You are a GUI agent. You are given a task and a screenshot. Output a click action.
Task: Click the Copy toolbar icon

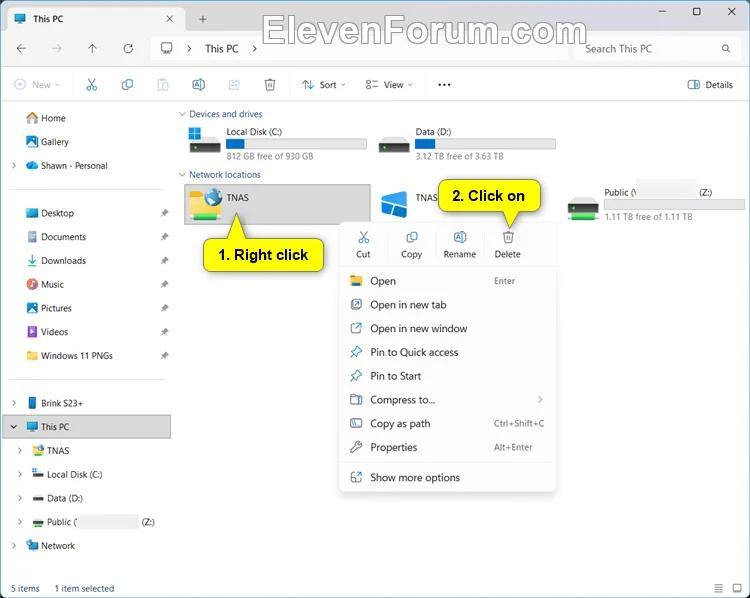pos(127,85)
